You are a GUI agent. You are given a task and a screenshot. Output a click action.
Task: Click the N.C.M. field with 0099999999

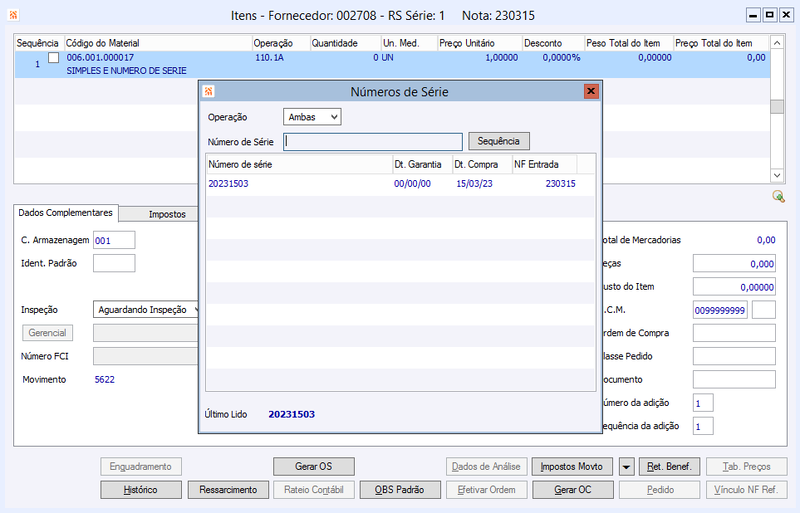click(x=720, y=310)
